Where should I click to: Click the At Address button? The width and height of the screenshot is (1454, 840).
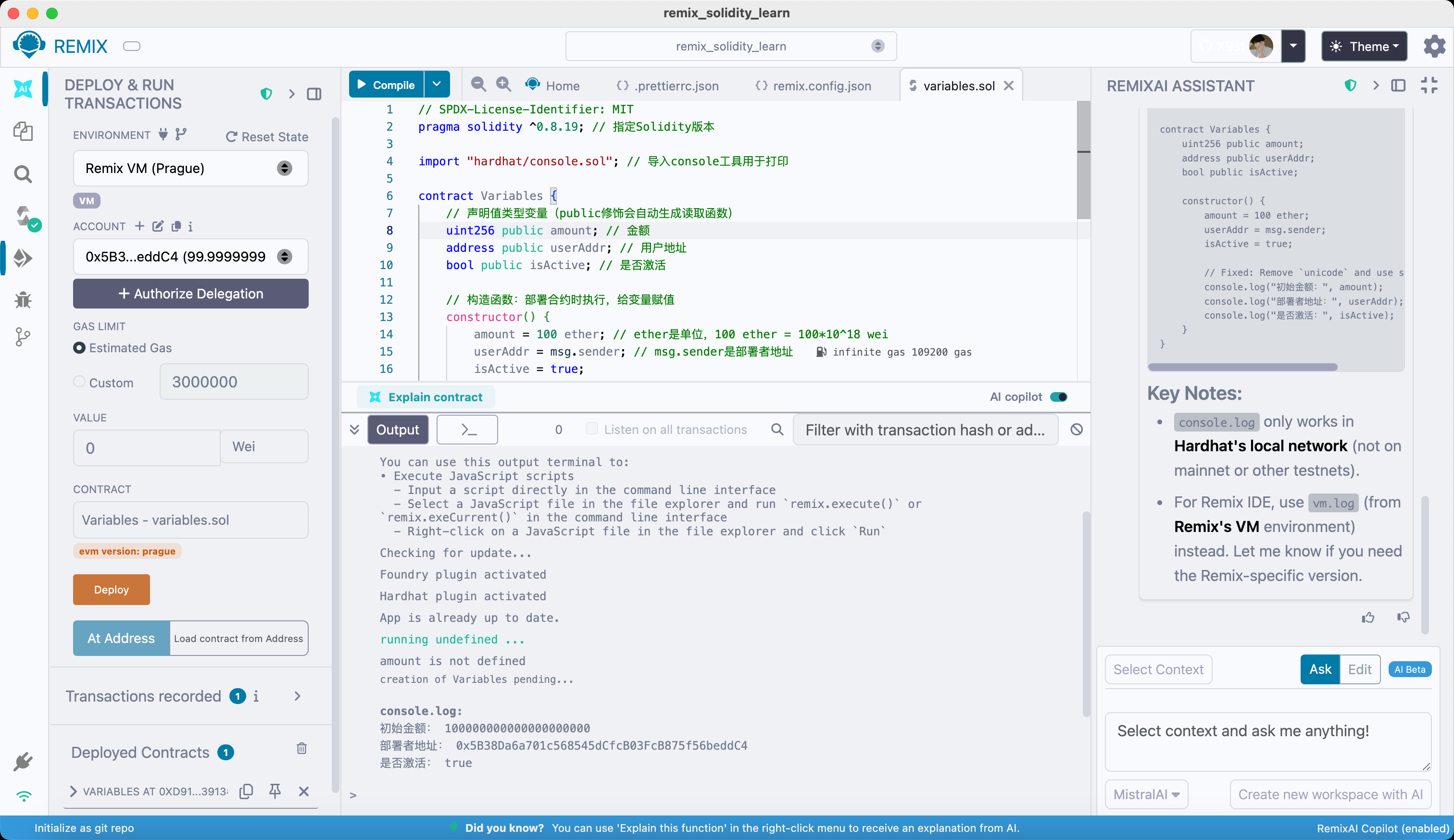tap(121, 638)
